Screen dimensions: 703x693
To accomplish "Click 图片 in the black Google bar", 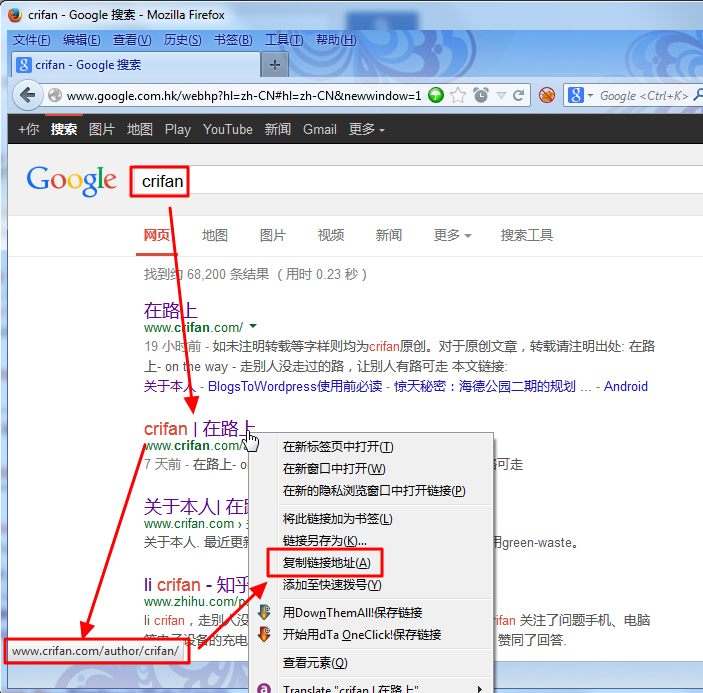I will click(102, 130).
